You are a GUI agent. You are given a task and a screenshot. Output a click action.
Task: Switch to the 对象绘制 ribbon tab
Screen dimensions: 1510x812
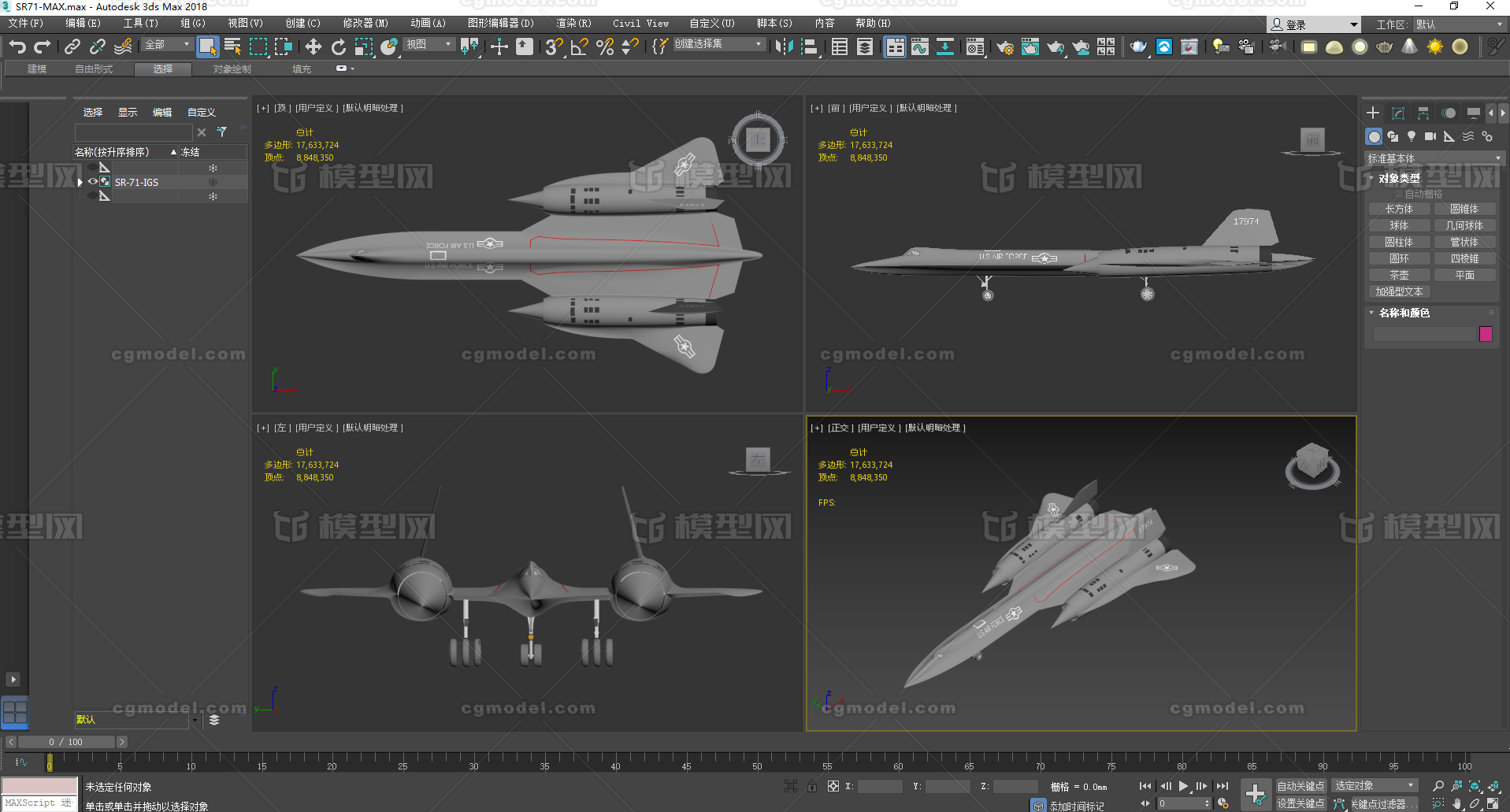(x=232, y=69)
